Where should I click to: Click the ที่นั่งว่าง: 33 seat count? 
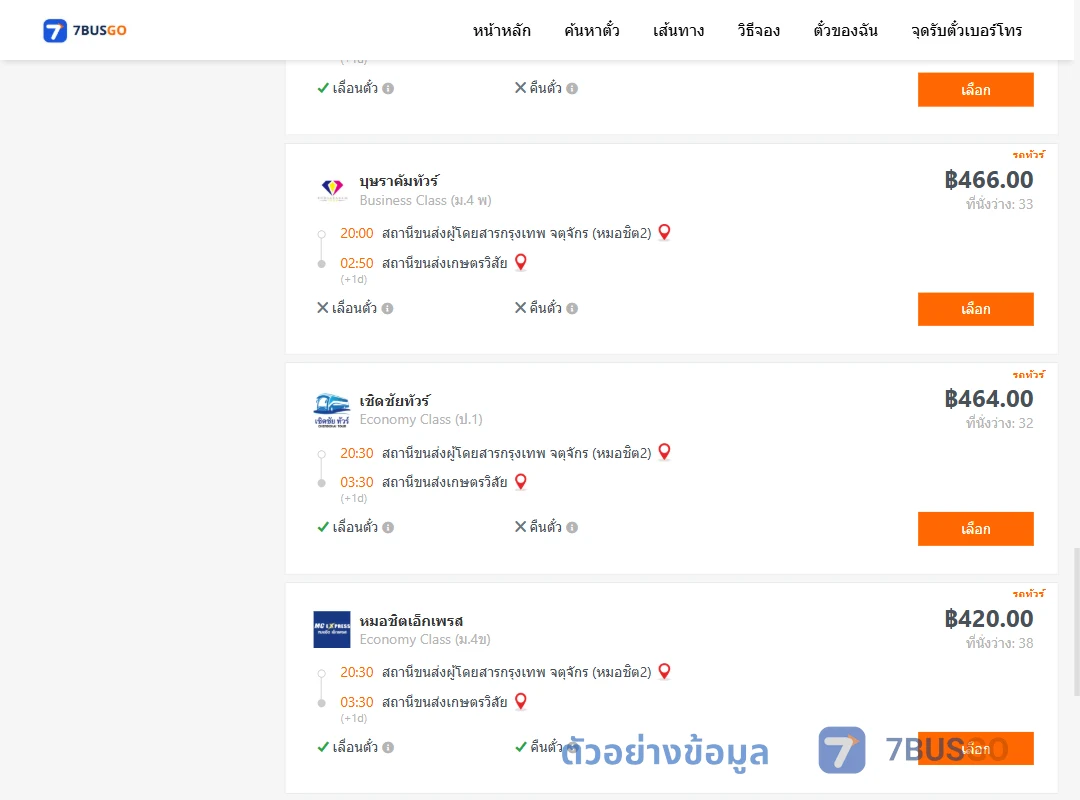(999, 204)
